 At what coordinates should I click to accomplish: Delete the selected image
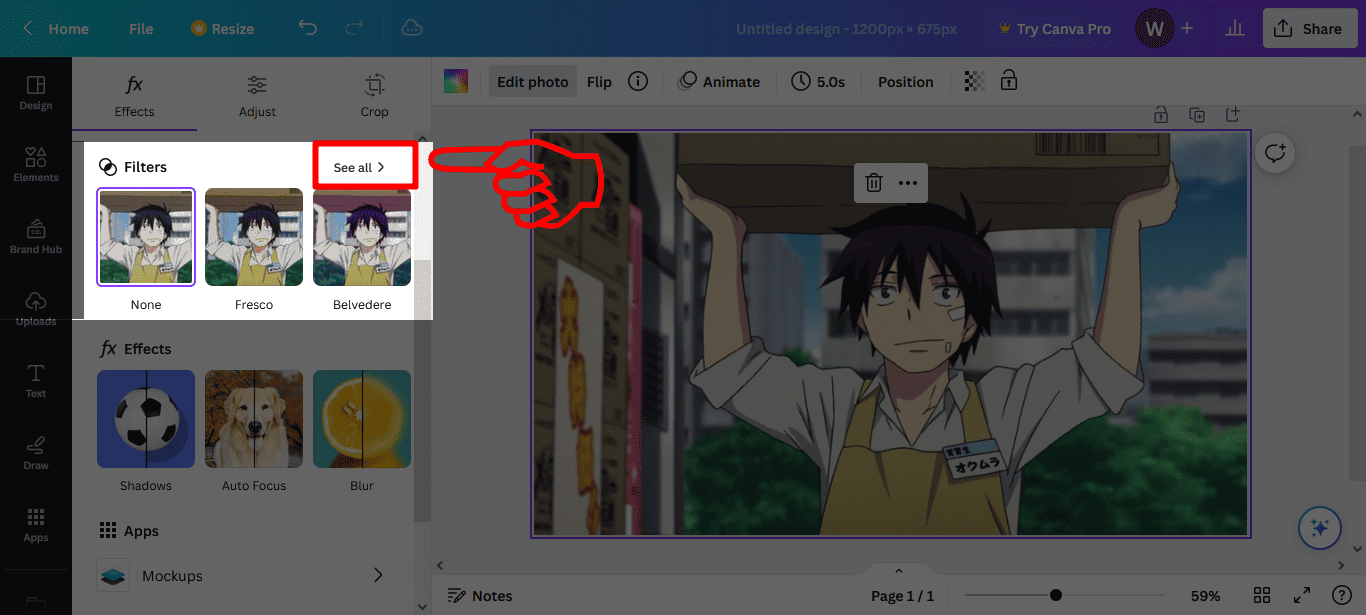tap(874, 183)
